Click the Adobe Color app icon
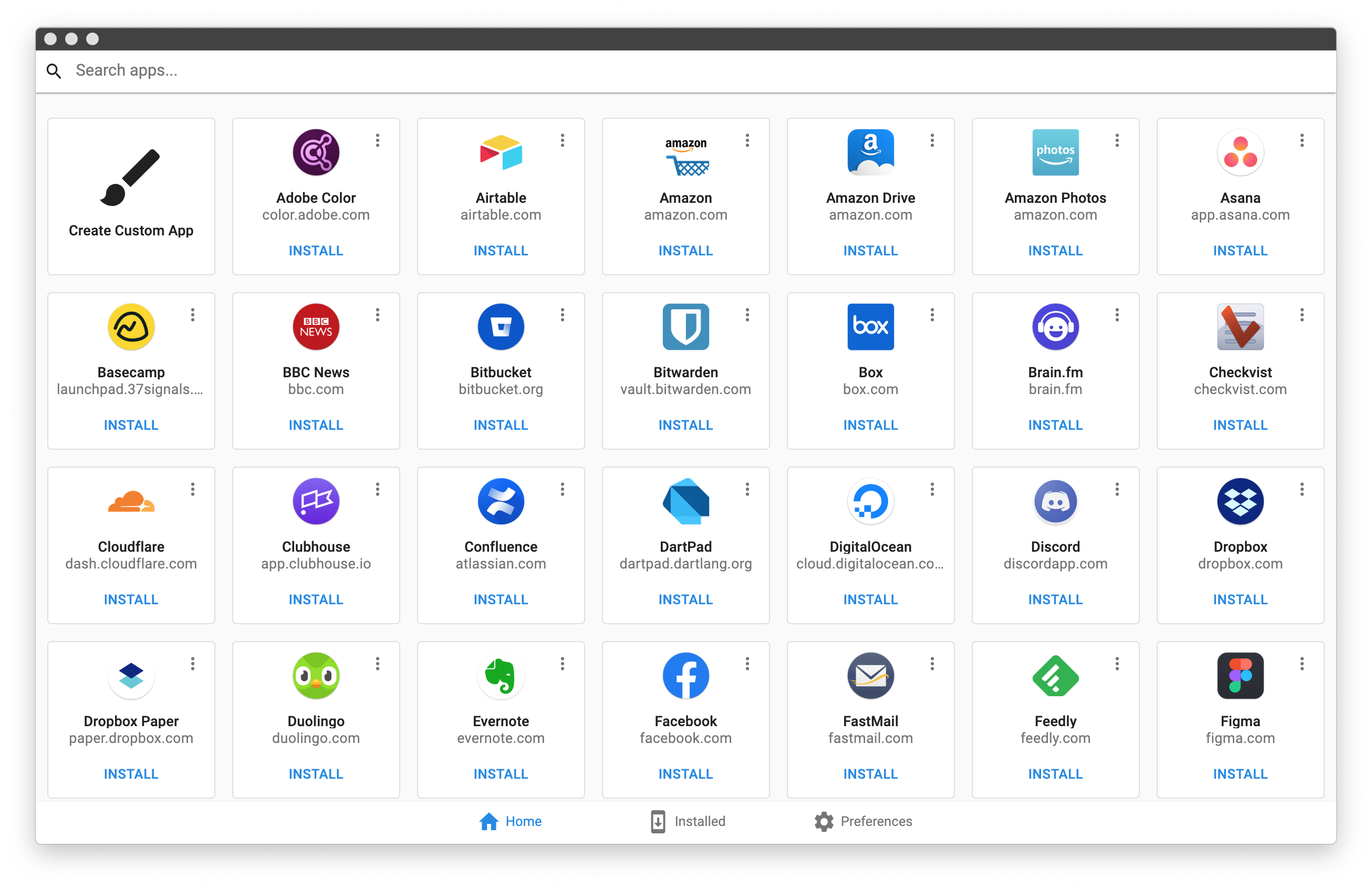Image resolution: width=1372 pixels, height=888 pixels. (316, 152)
